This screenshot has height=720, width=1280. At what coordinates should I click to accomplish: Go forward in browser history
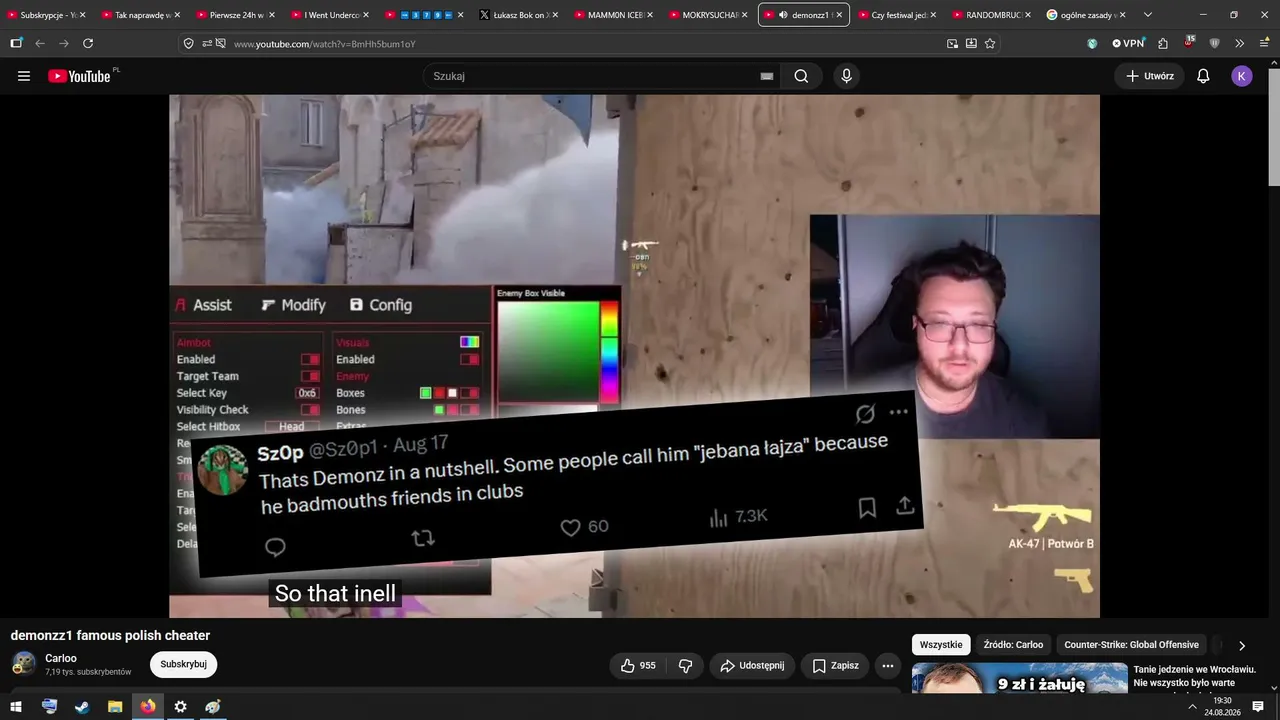(x=64, y=44)
